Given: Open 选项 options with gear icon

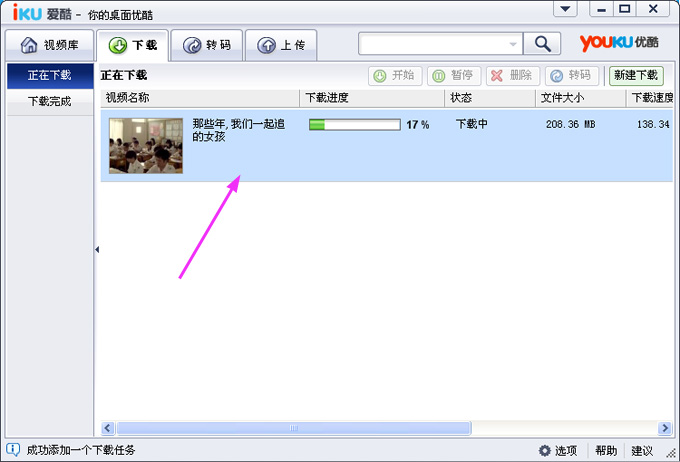Looking at the screenshot, I should [558, 451].
